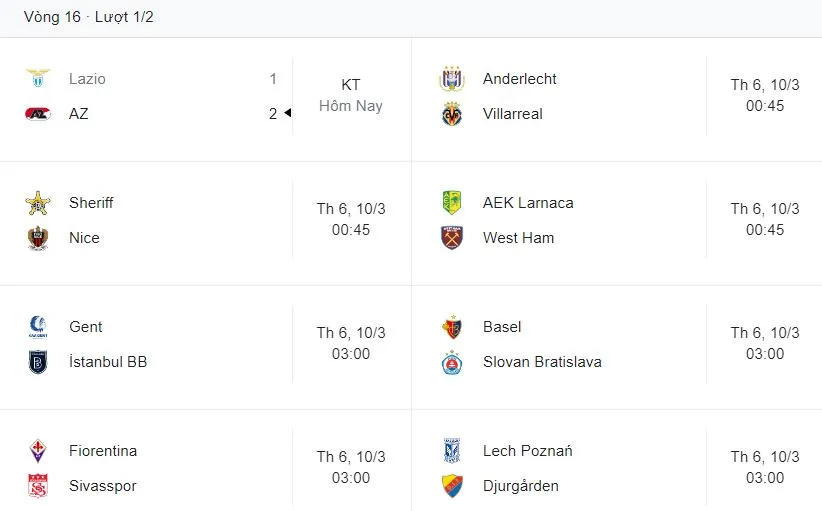Click the Djurgården shield crest
Screen dimensions: 822x511
pyautogui.click(x=452, y=486)
